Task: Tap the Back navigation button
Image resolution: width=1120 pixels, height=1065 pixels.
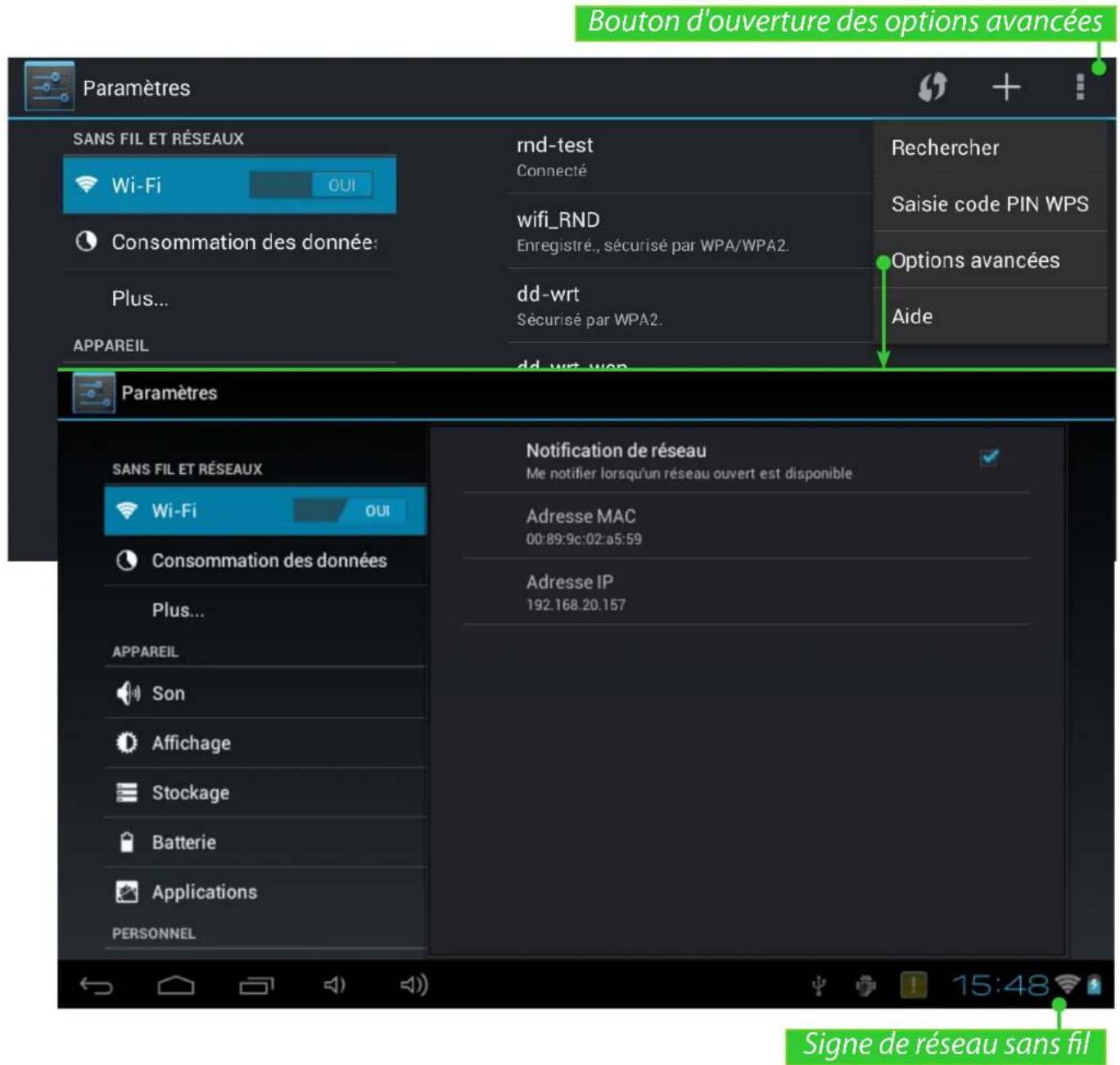Action: [x=96, y=986]
